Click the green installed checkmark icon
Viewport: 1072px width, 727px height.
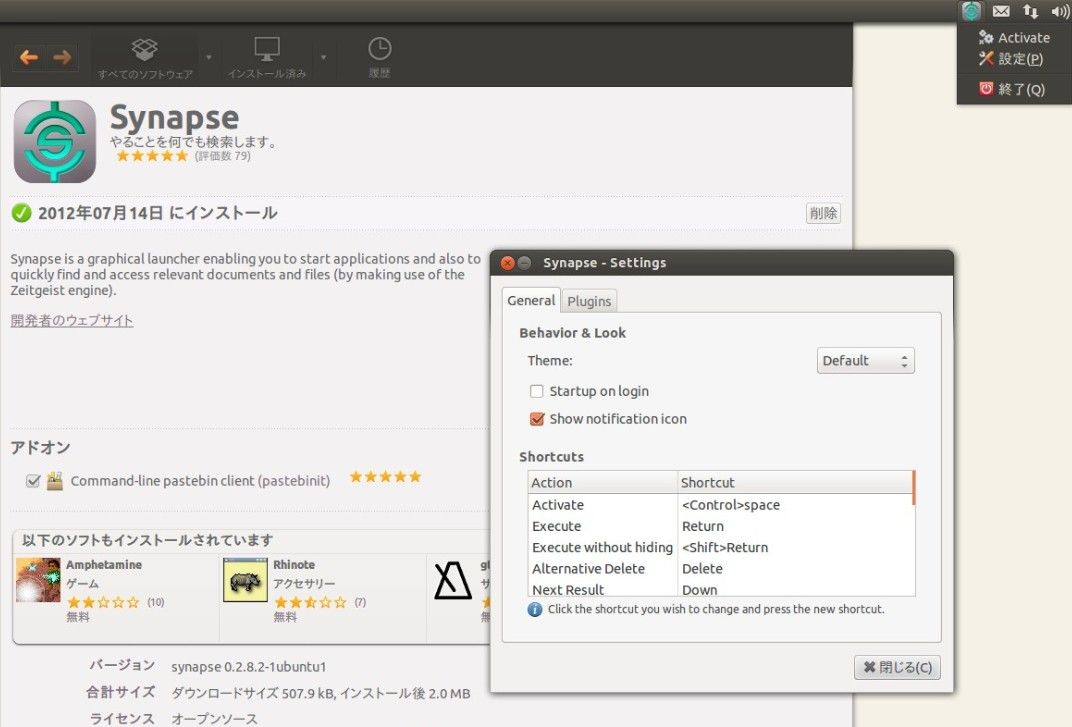coord(21,213)
